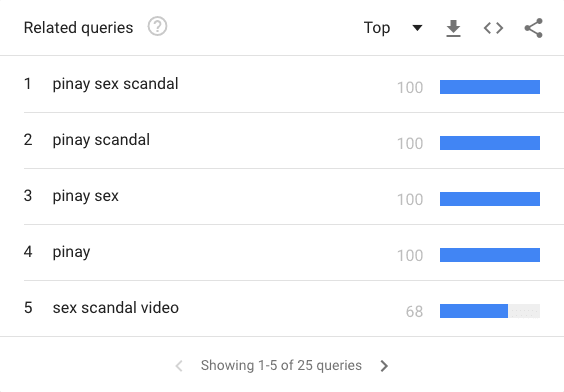The image size is (564, 392).
Task: Click the 100 score in row 2
Action: (410, 143)
